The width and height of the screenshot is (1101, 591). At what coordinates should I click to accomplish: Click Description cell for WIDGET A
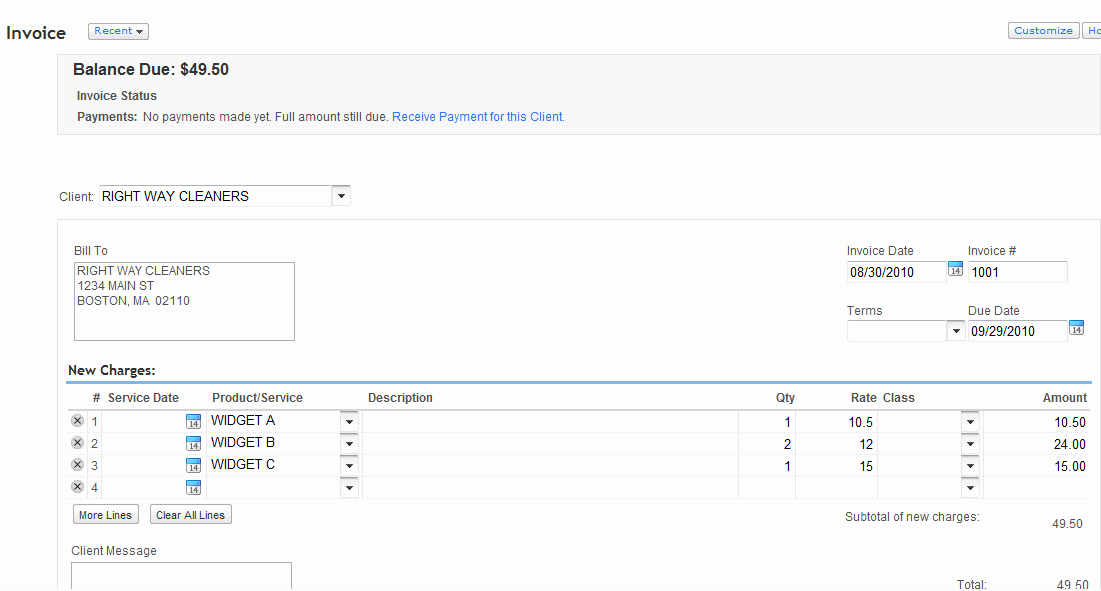point(550,422)
